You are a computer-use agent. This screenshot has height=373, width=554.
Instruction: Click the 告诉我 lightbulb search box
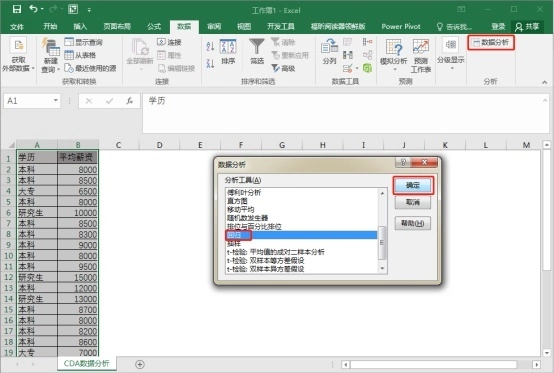[454, 26]
